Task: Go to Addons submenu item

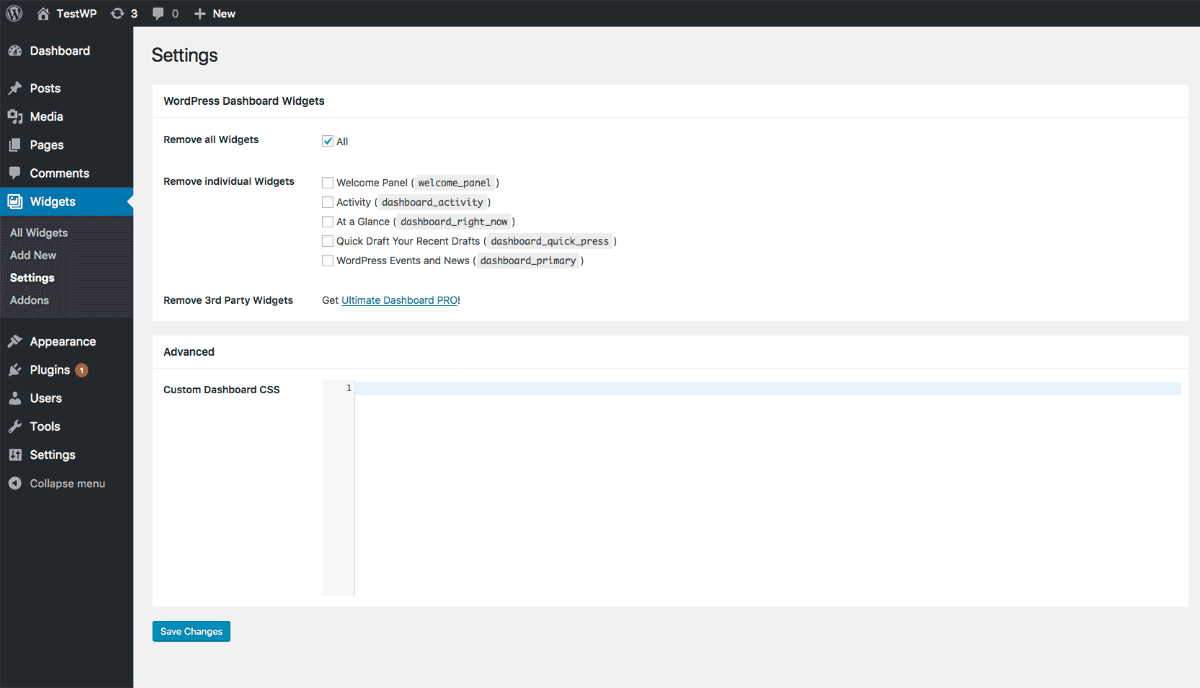Action: [29, 300]
